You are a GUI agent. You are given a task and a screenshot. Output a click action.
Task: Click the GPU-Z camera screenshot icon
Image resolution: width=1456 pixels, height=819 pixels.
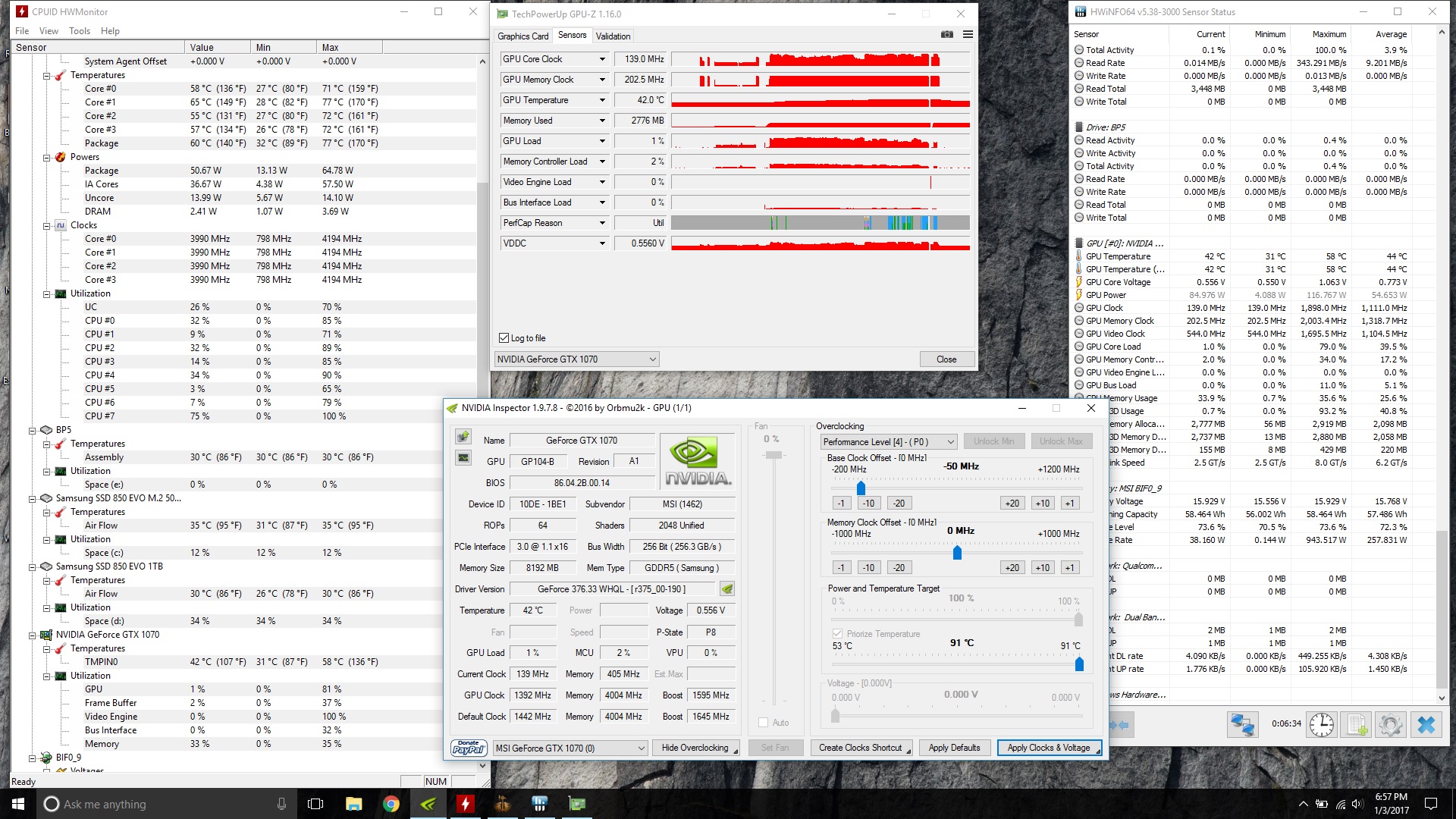coord(947,34)
